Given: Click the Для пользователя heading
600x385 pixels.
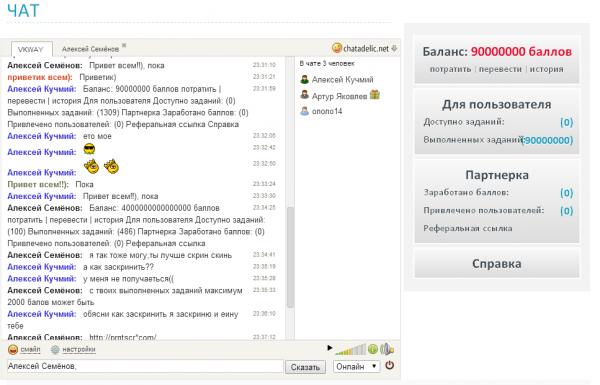Looking at the screenshot, I should click(x=496, y=104).
